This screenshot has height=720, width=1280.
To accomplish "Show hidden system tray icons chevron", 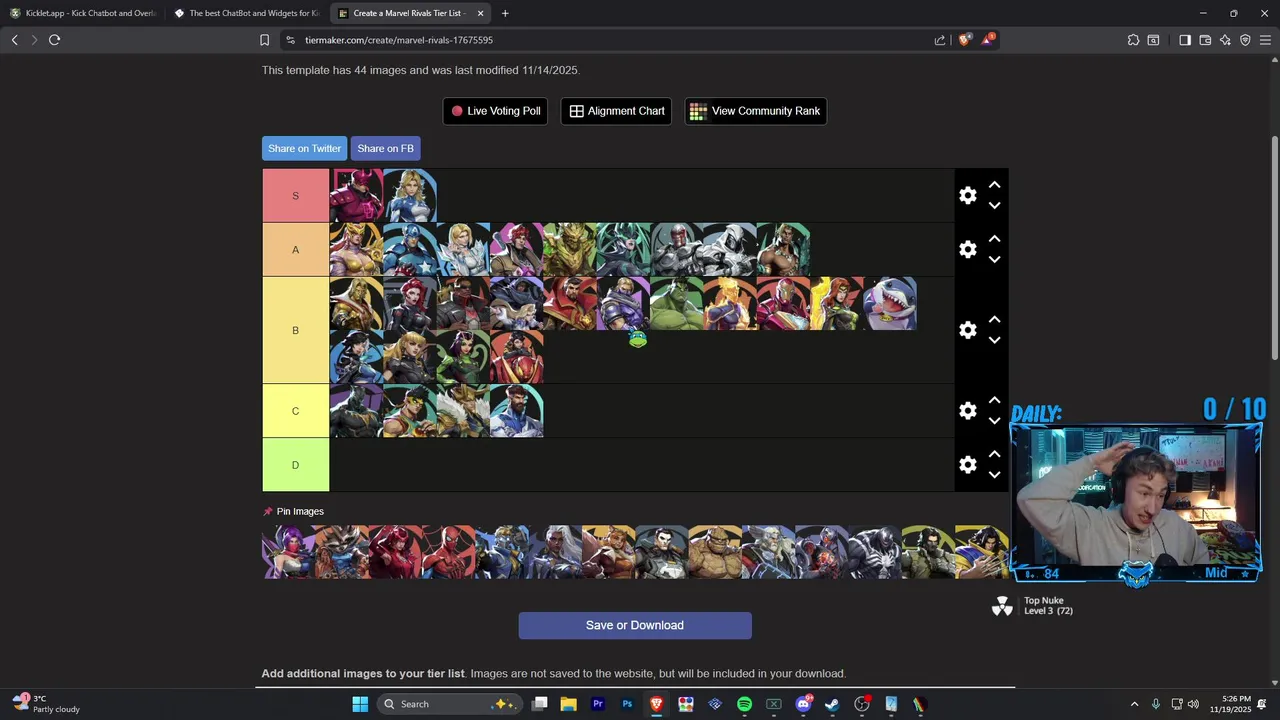I will pyautogui.click(x=1134, y=704).
